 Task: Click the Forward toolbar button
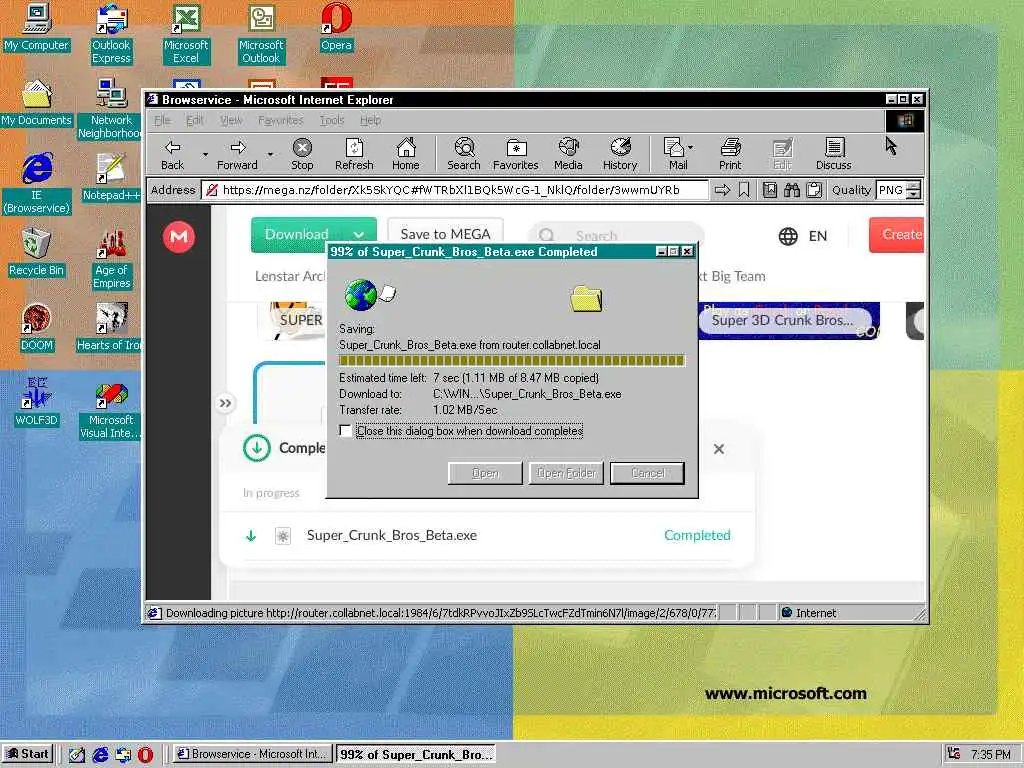coord(237,155)
